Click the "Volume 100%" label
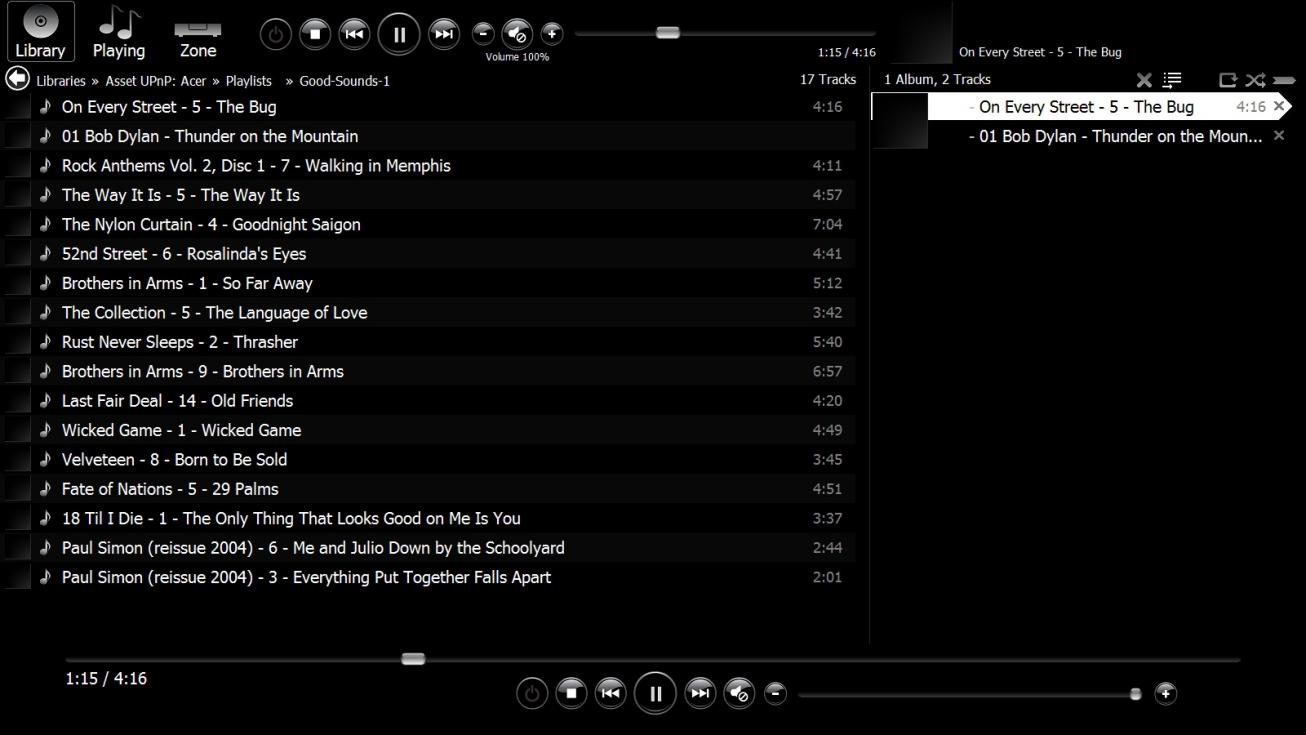The image size is (1306, 735). click(517, 57)
